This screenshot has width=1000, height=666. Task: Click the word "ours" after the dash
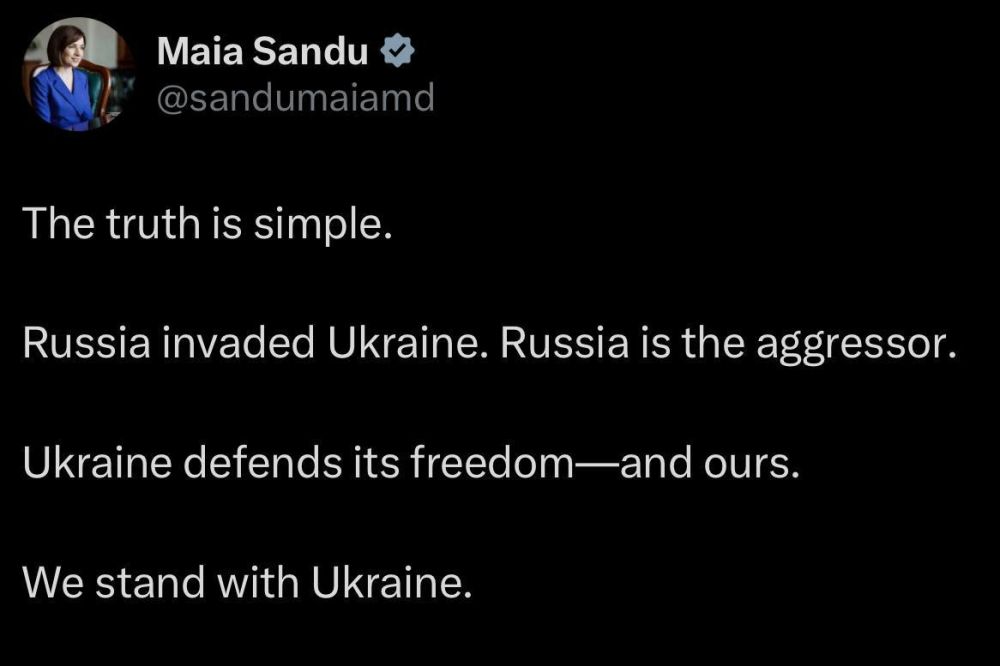click(746, 464)
